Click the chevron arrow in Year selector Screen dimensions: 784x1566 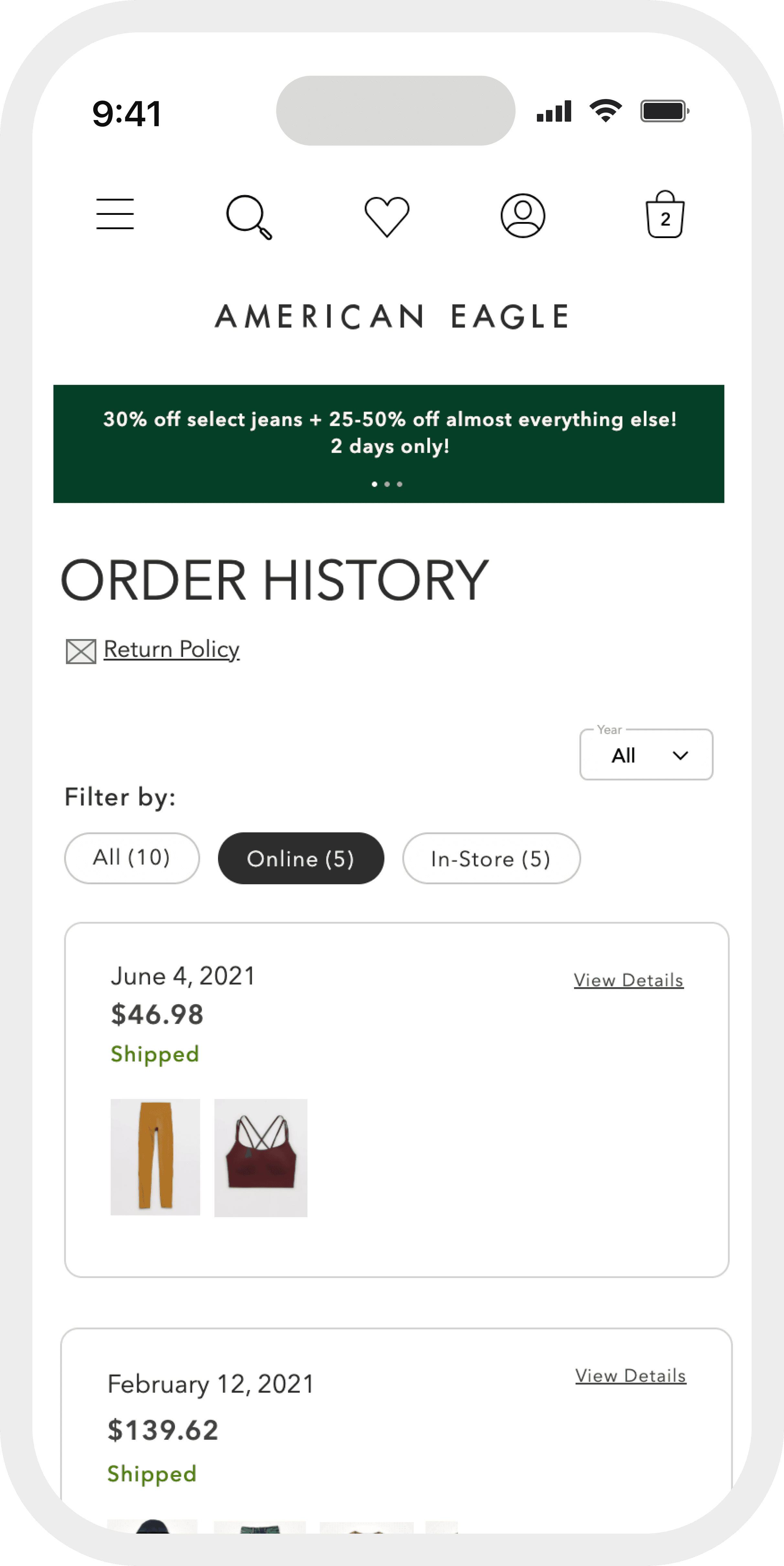pyautogui.click(x=681, y=755)
